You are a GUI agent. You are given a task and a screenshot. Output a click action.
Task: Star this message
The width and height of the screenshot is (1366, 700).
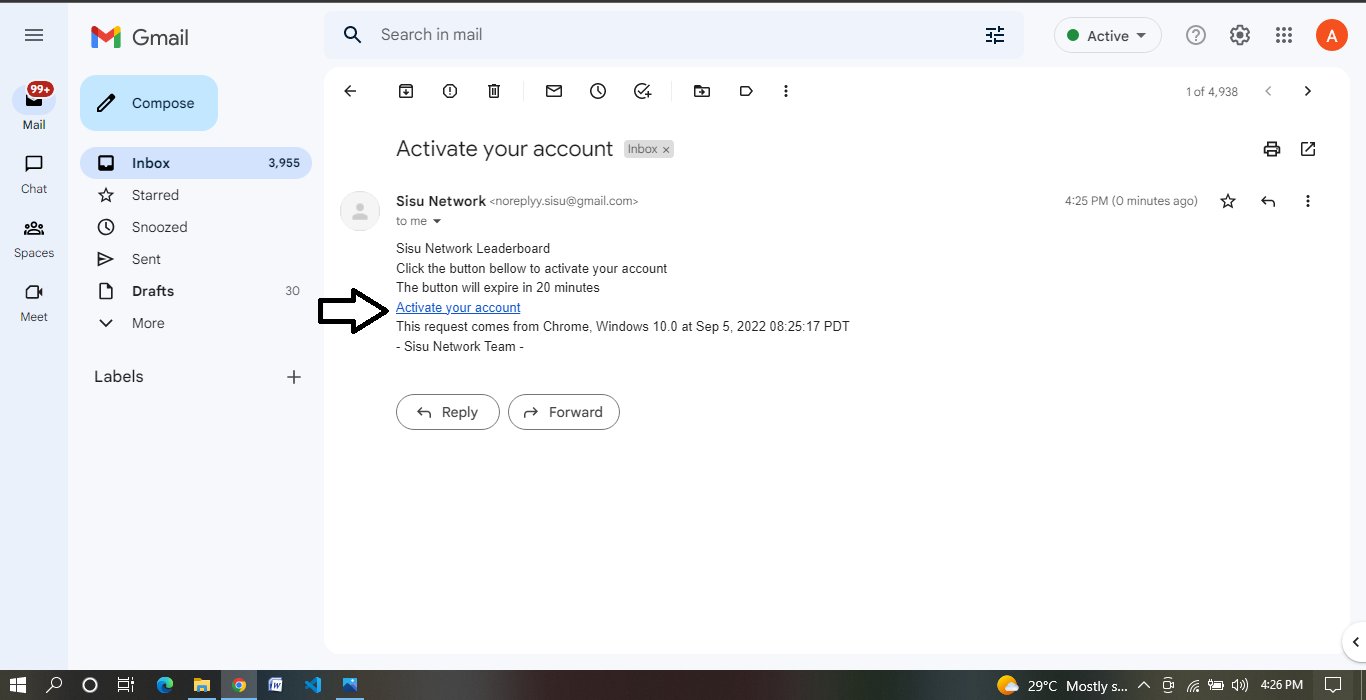1228,201
